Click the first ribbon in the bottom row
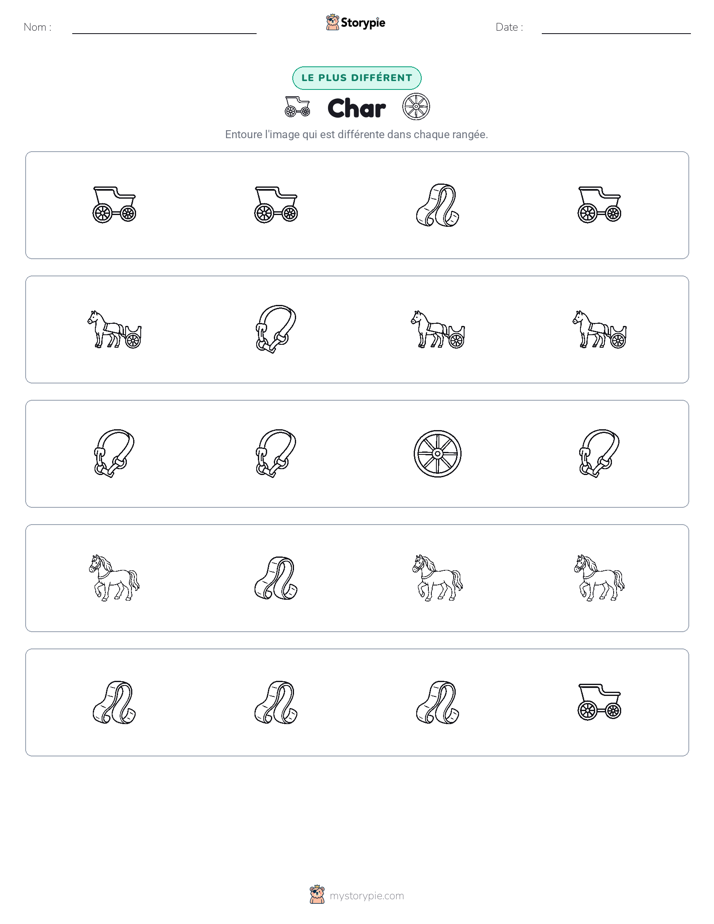 [x=114, y=702]
